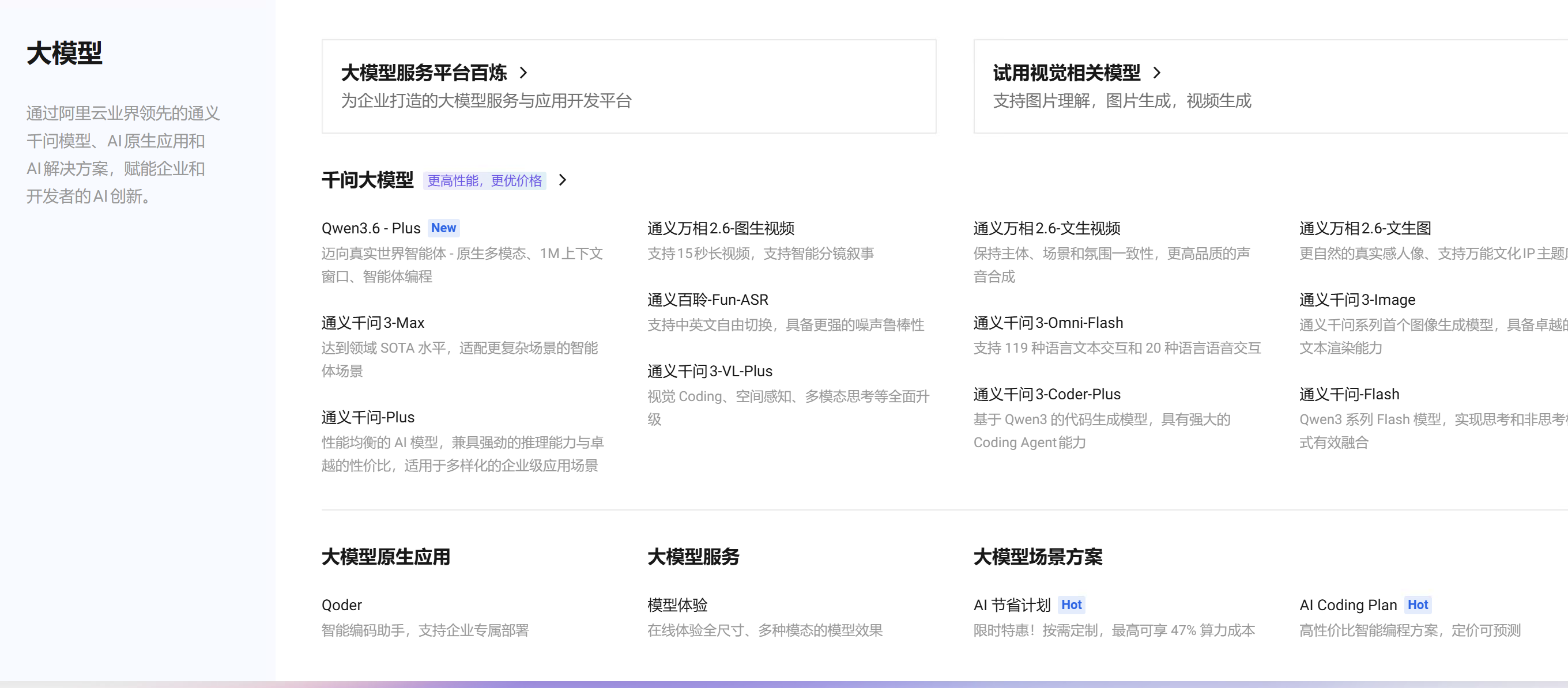The width and height of the screenshot is (1568, 688).
Task: Open the Qoder native application
Action: (341, 604)
